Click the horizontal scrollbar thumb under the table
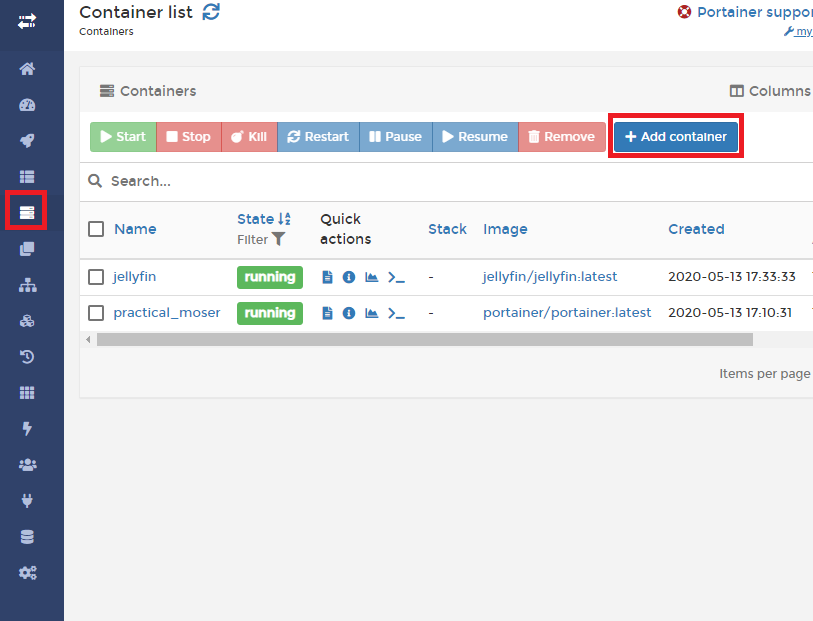This screenshot has height=621, width=813. pos(425,340)
